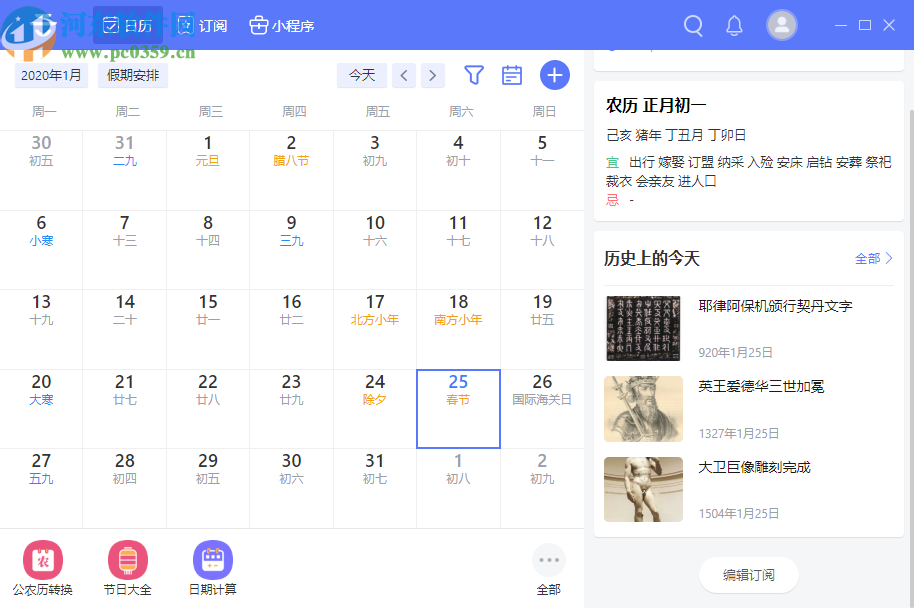The width and height of the screenshot is (914, 608).
Task: Launch 节日大全 tool icon
Action: click(x=128, y=560)
